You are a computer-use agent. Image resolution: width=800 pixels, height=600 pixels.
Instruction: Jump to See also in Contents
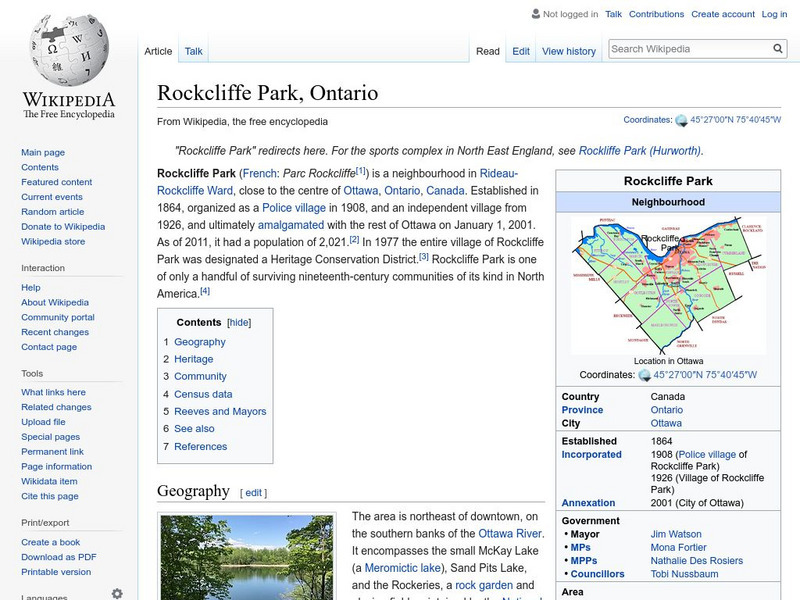coord(194,429)
